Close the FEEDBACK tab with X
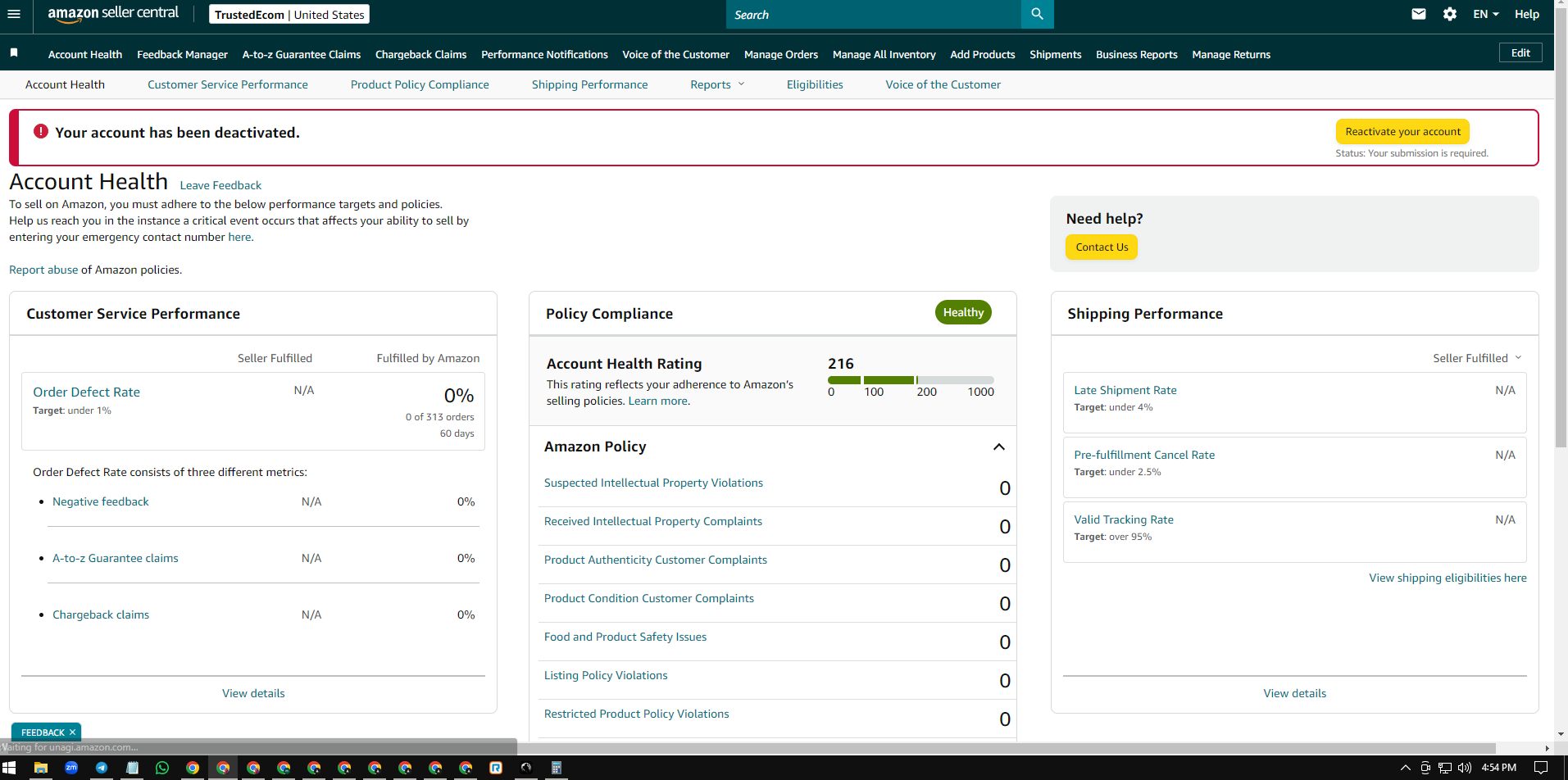Viewport: 1568px width, 780px height. [x=72, y=732]
